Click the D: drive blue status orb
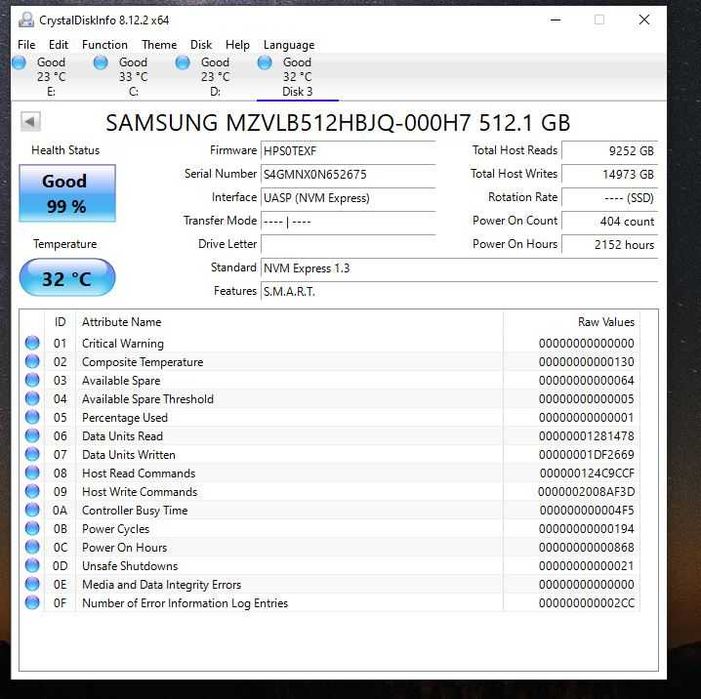701x699 pixels. click(x=182, y=63)
